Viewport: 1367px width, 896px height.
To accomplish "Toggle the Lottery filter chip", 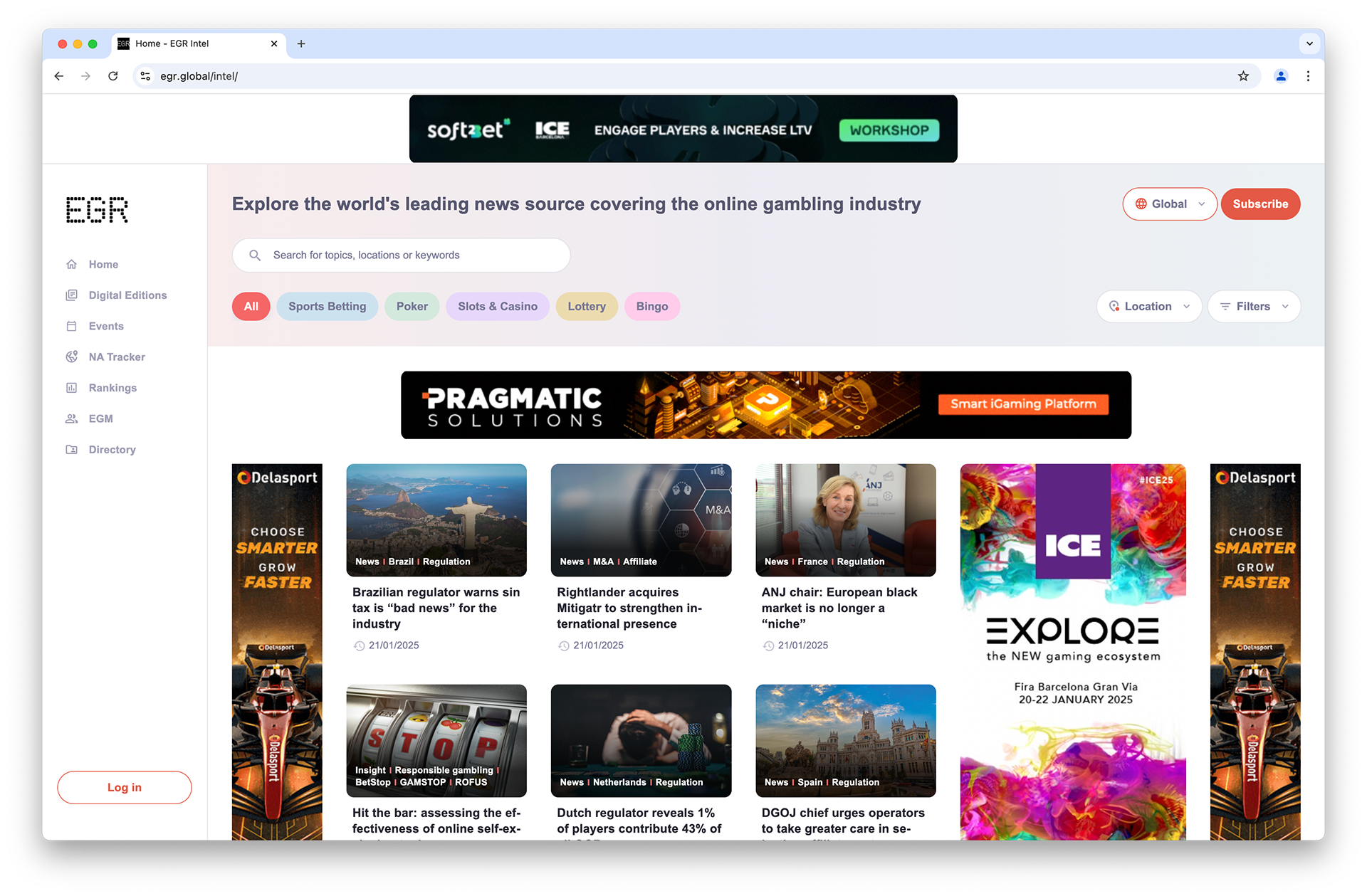I will click(x=587, y=306).
